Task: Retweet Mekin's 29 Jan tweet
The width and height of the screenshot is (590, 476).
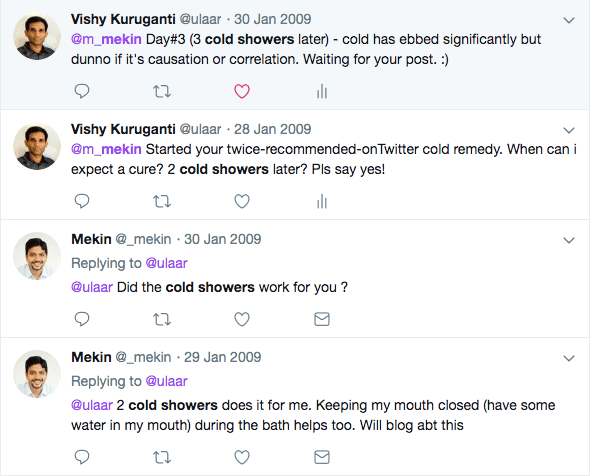Action: coord(162,458)
